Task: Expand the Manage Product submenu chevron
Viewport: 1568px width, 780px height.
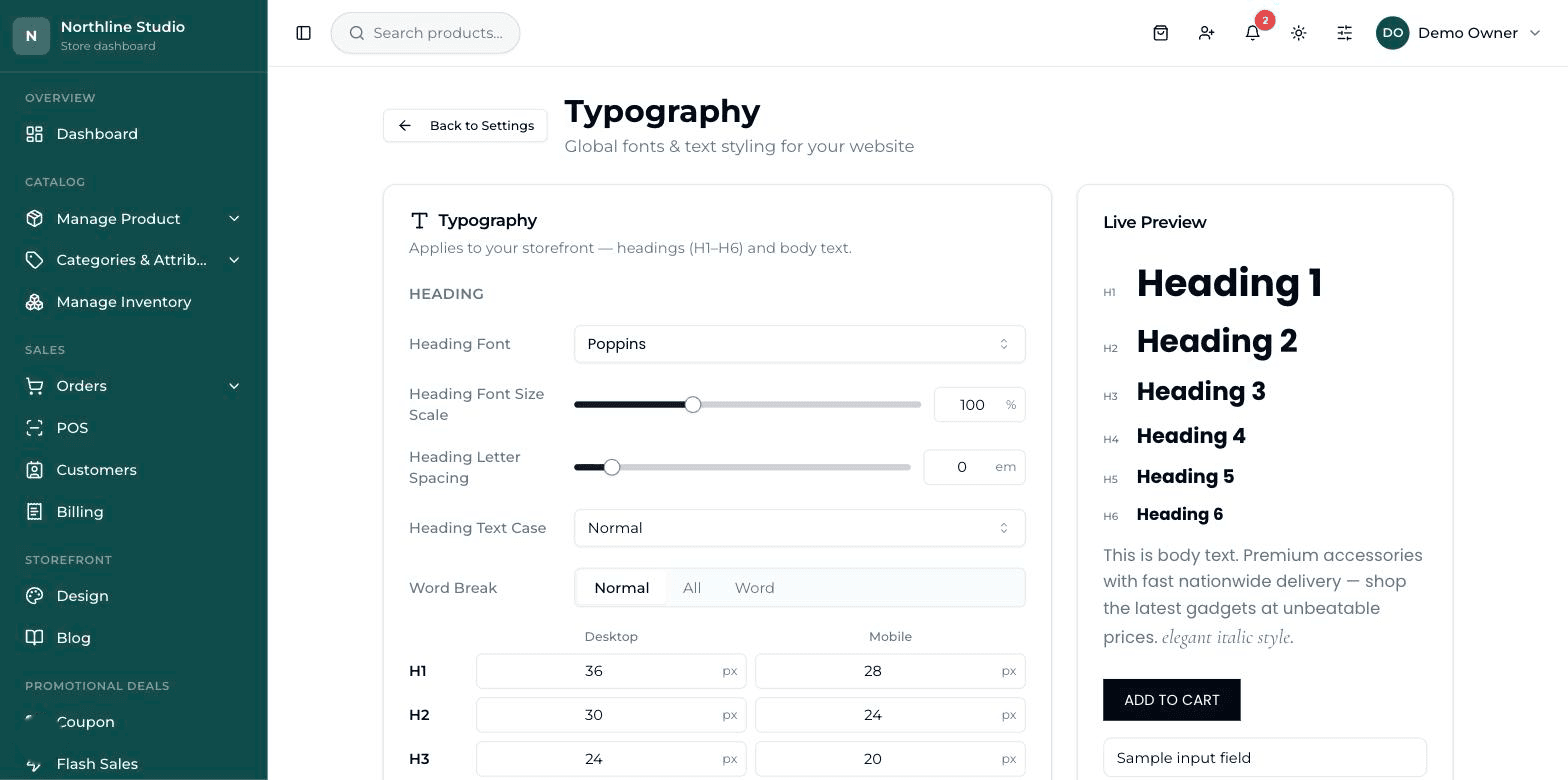Action: click(x=234, y=219)
